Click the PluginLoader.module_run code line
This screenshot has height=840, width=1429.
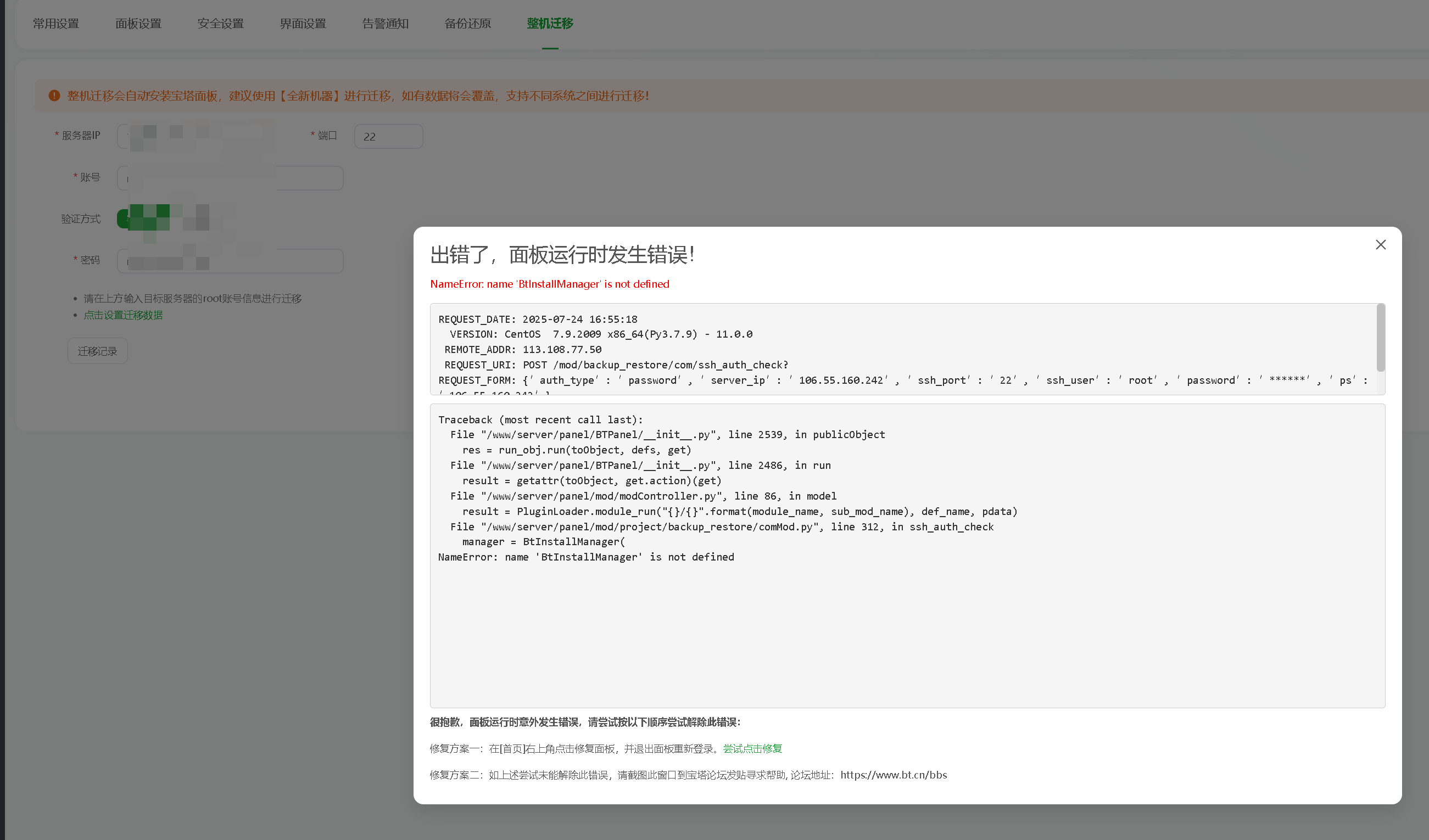[740, 511]
